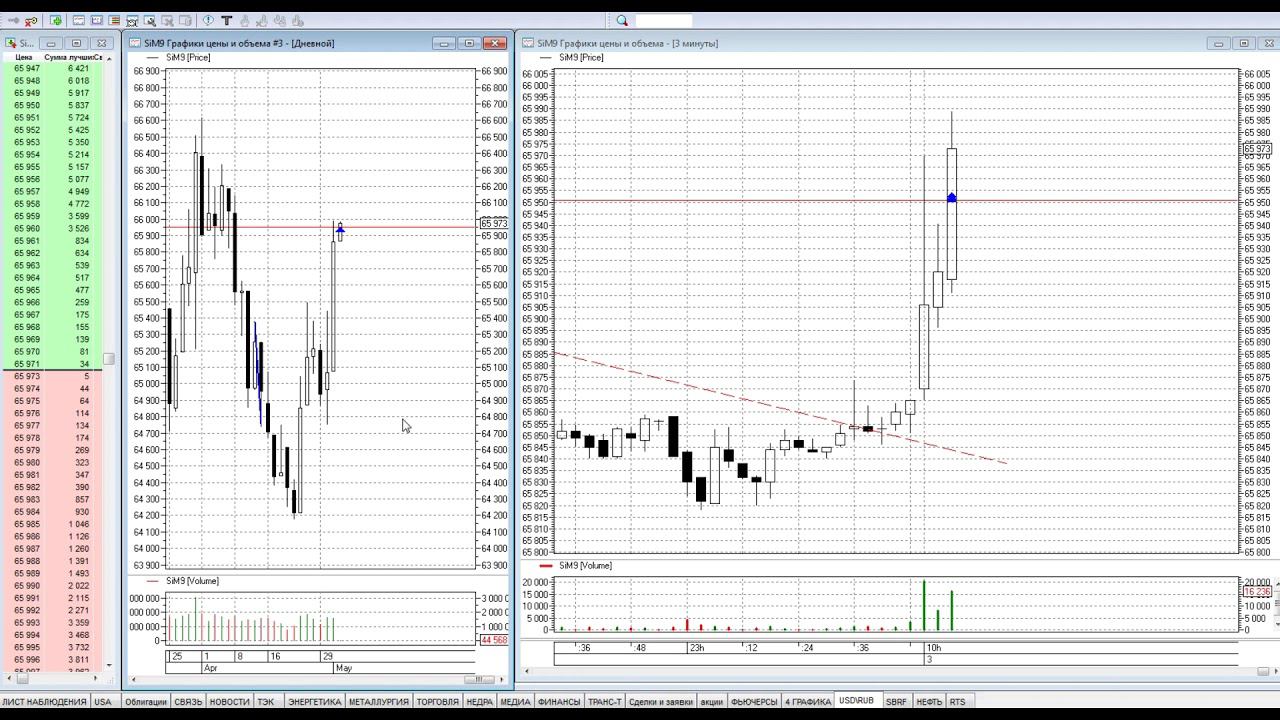Image resolution: width=1280 pixels, height=720 pixels.
Task: Open the МЕДИА tab
Action: click(x=515, y=702)
